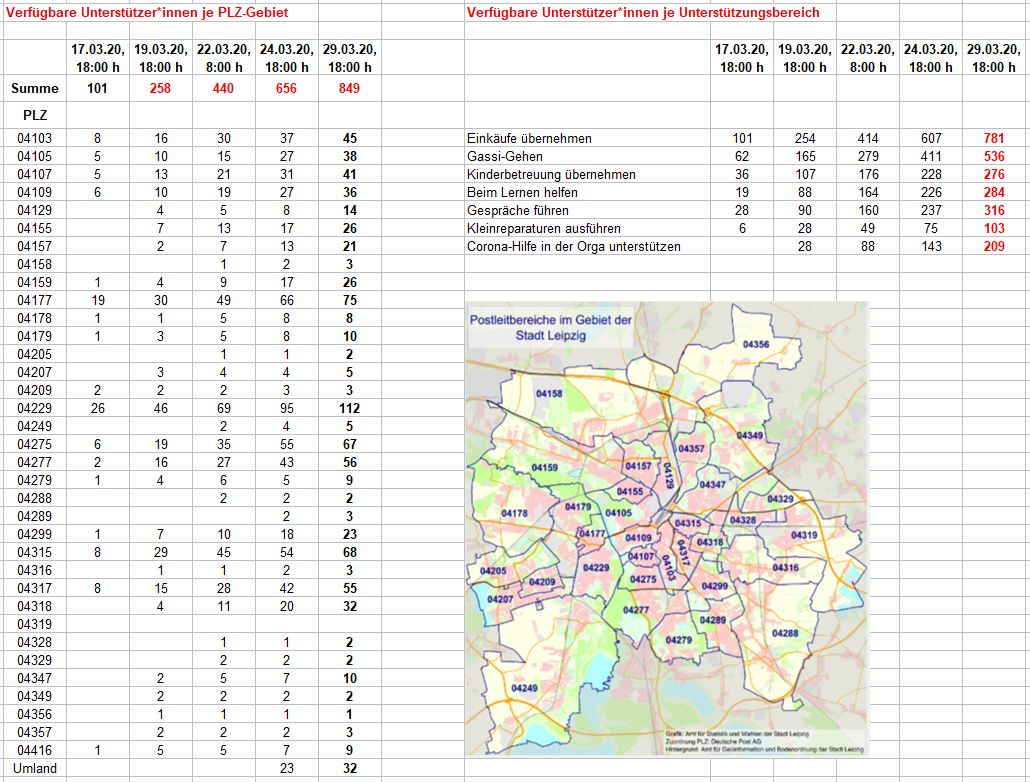This screenshot has height=782, width=1030.
Task: Select the value 101 in the Summe row
Action: [x=97, y=89]
